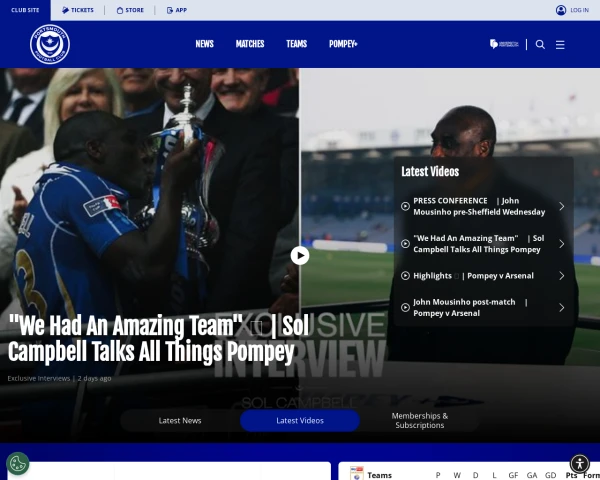The width and height of the screenshot is (600, 480).
Task: Click the "Latest Videos" panel heading
Action: click(430, 171)
